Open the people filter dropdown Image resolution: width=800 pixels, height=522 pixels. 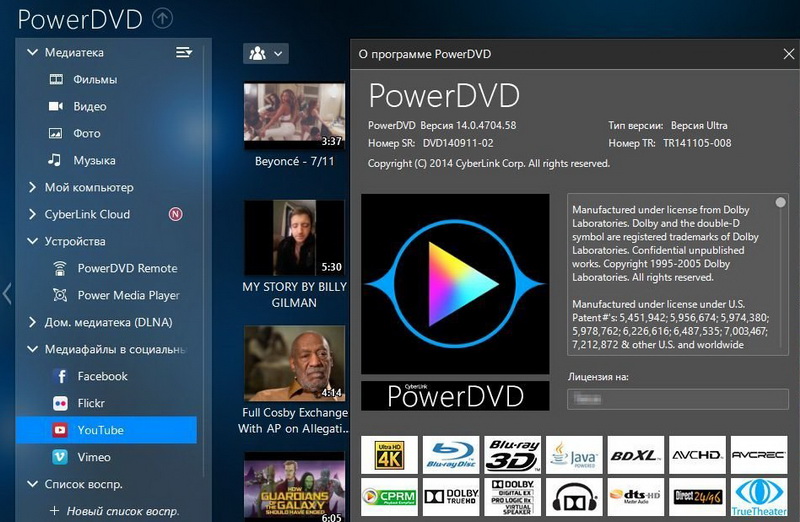[266, 53]
